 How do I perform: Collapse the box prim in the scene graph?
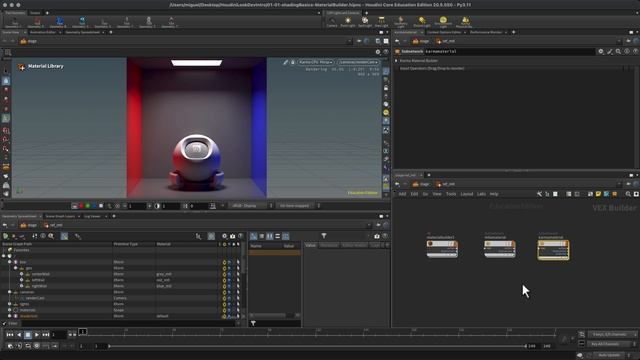coord(10,262)
